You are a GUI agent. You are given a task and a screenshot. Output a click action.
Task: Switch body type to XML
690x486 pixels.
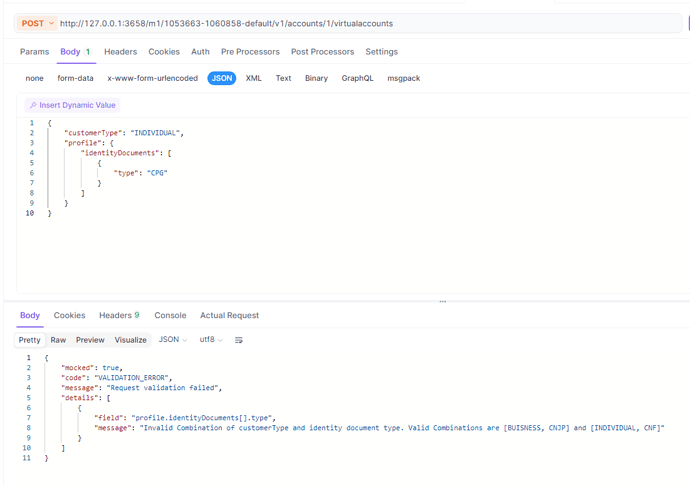254,78
